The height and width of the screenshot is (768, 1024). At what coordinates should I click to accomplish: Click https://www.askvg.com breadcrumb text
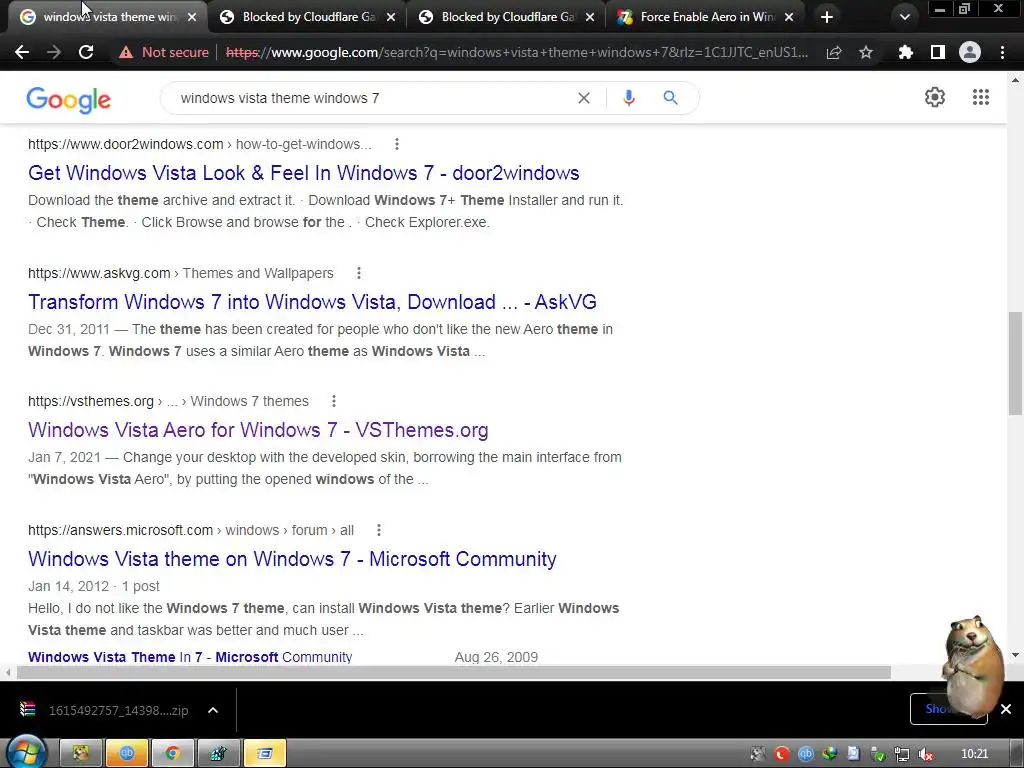[99, 273]
